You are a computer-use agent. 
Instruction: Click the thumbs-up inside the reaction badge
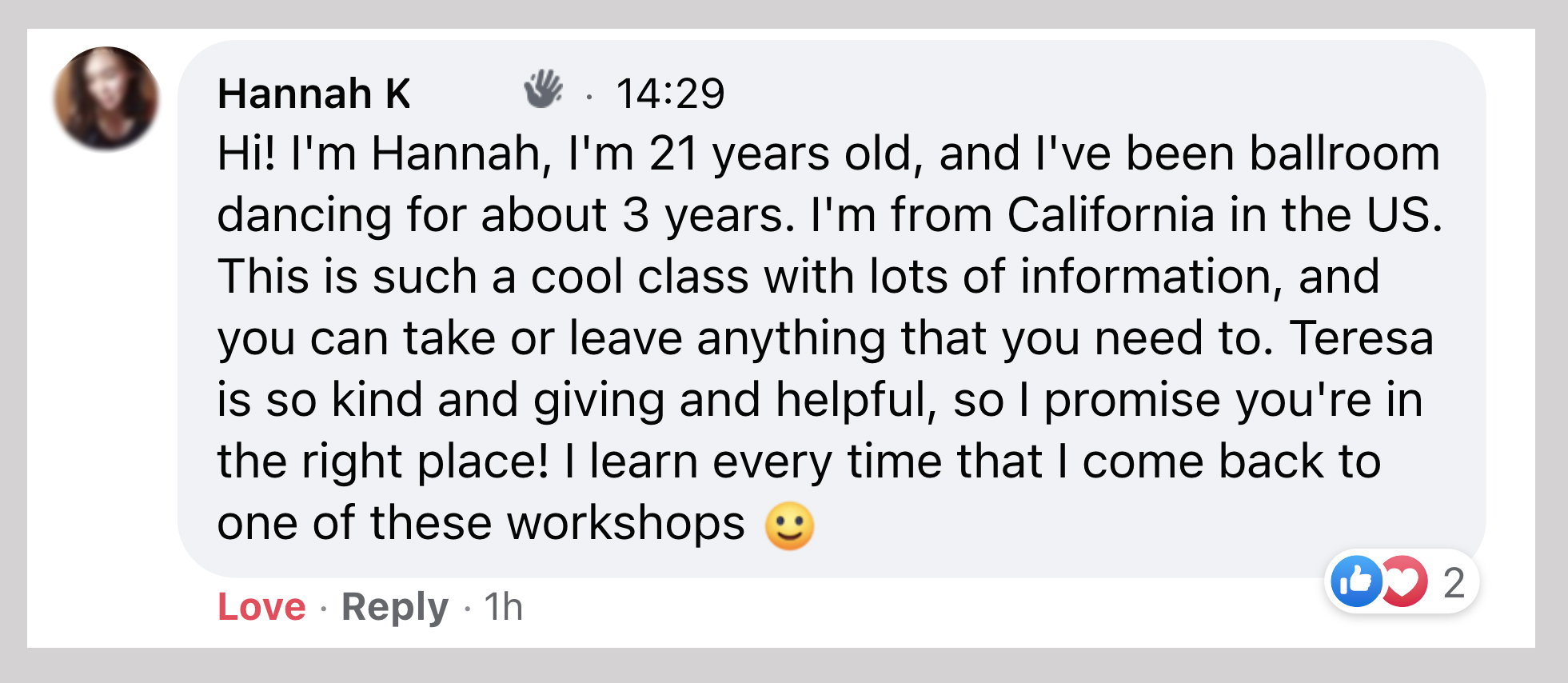point(1358,582)
